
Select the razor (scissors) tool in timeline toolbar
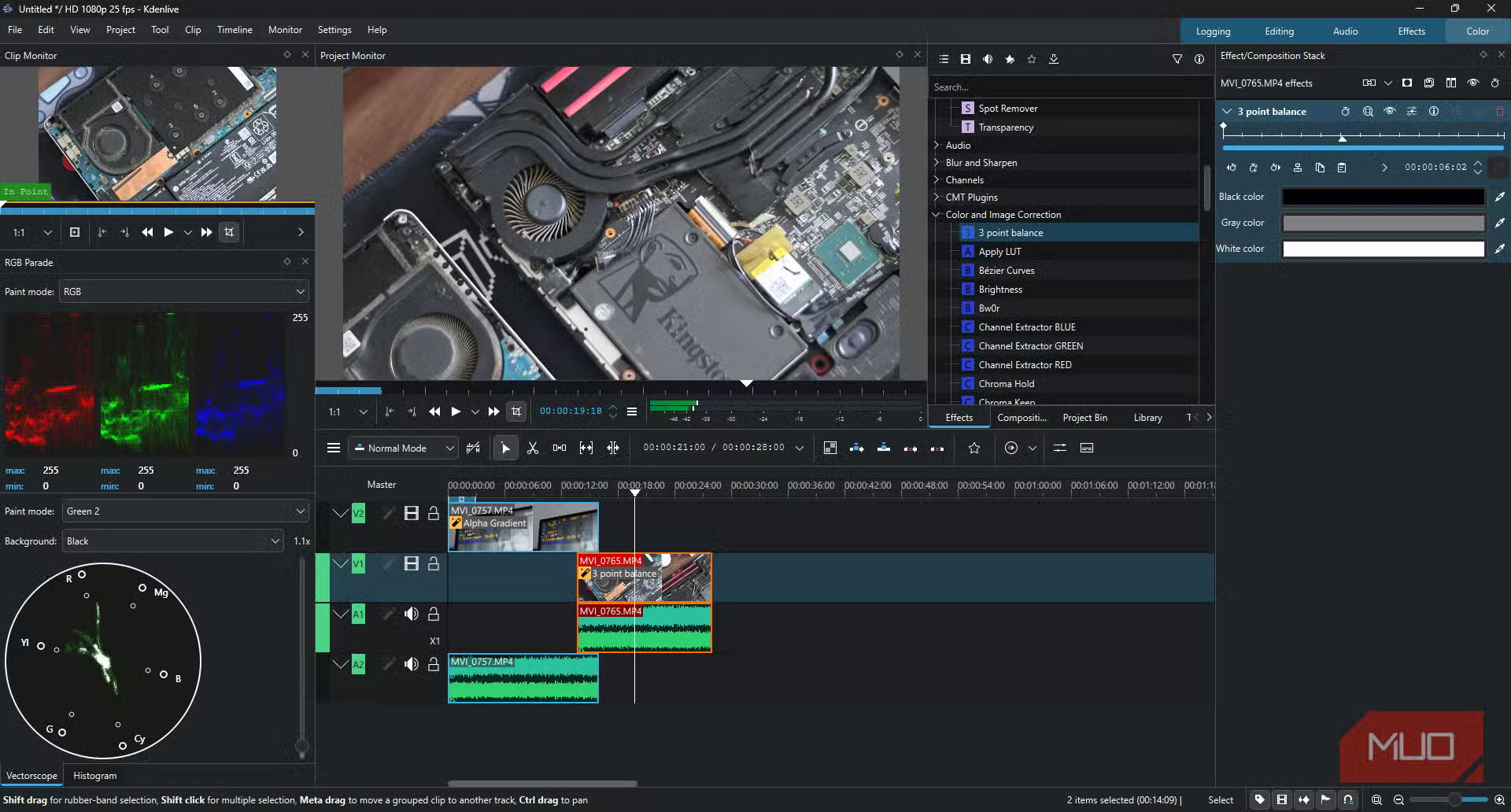(x=533, y=448)
